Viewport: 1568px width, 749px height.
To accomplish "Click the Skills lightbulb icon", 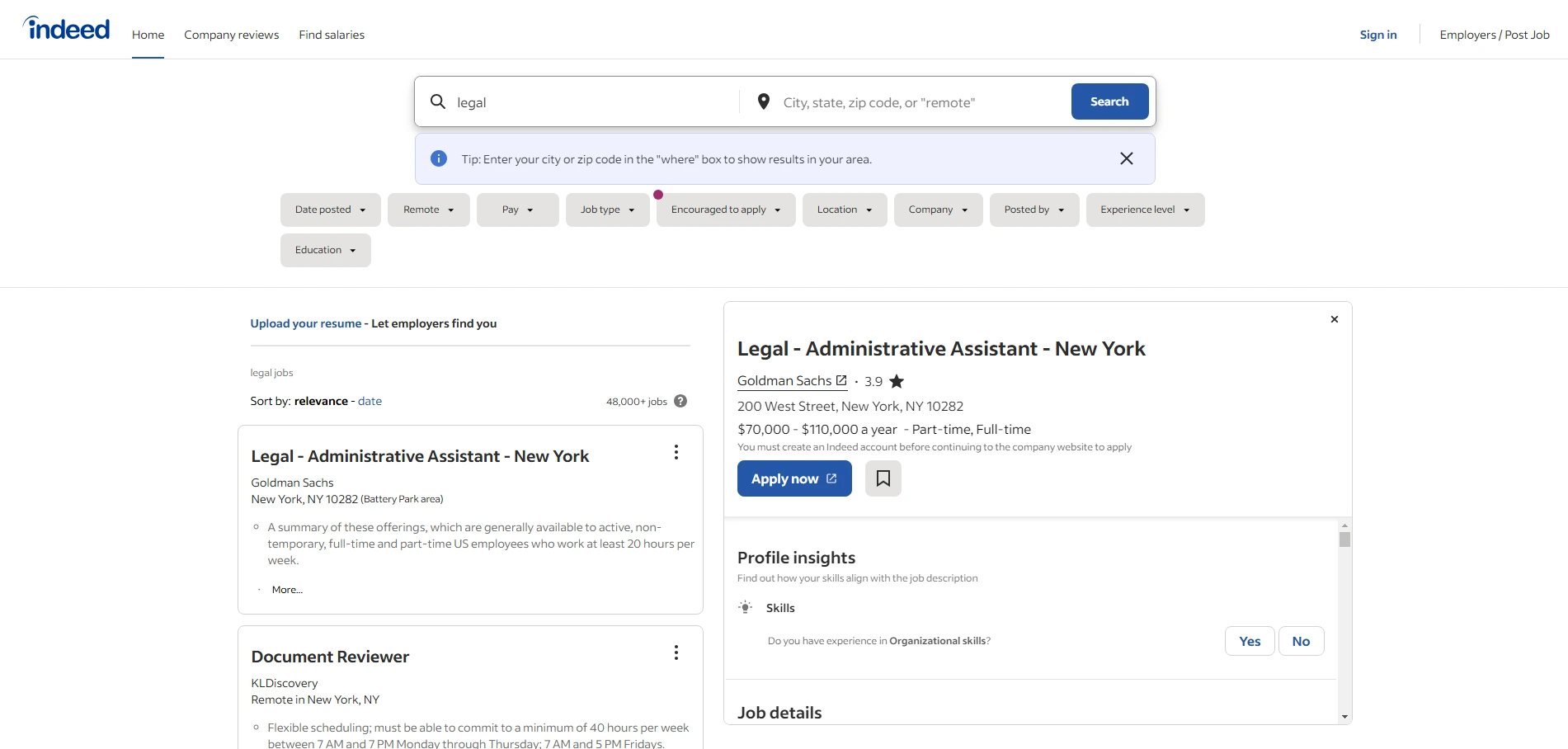I will (x=746, y=607).
